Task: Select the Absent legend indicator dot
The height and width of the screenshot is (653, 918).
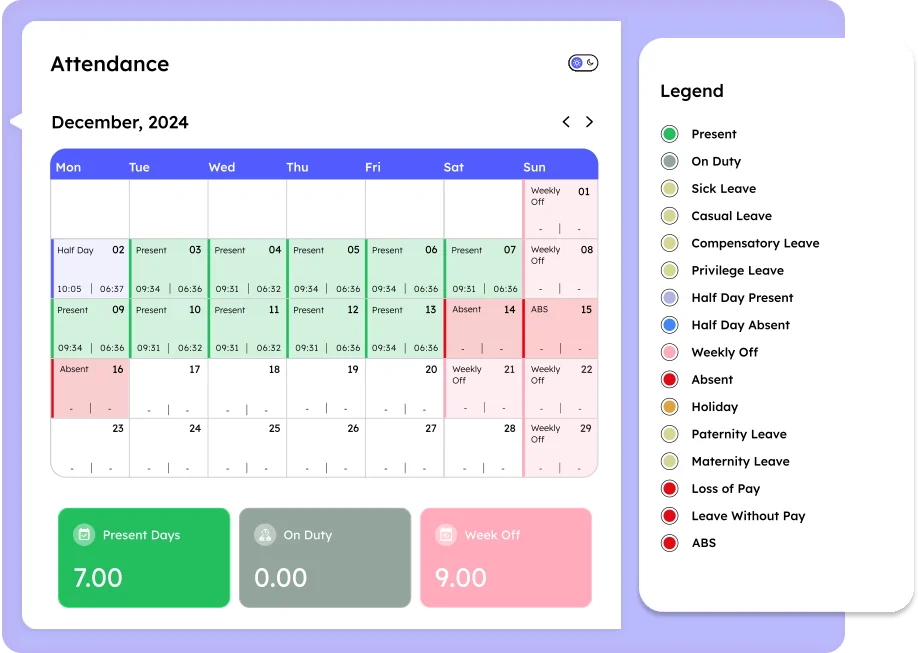Action: coord(669,379)
